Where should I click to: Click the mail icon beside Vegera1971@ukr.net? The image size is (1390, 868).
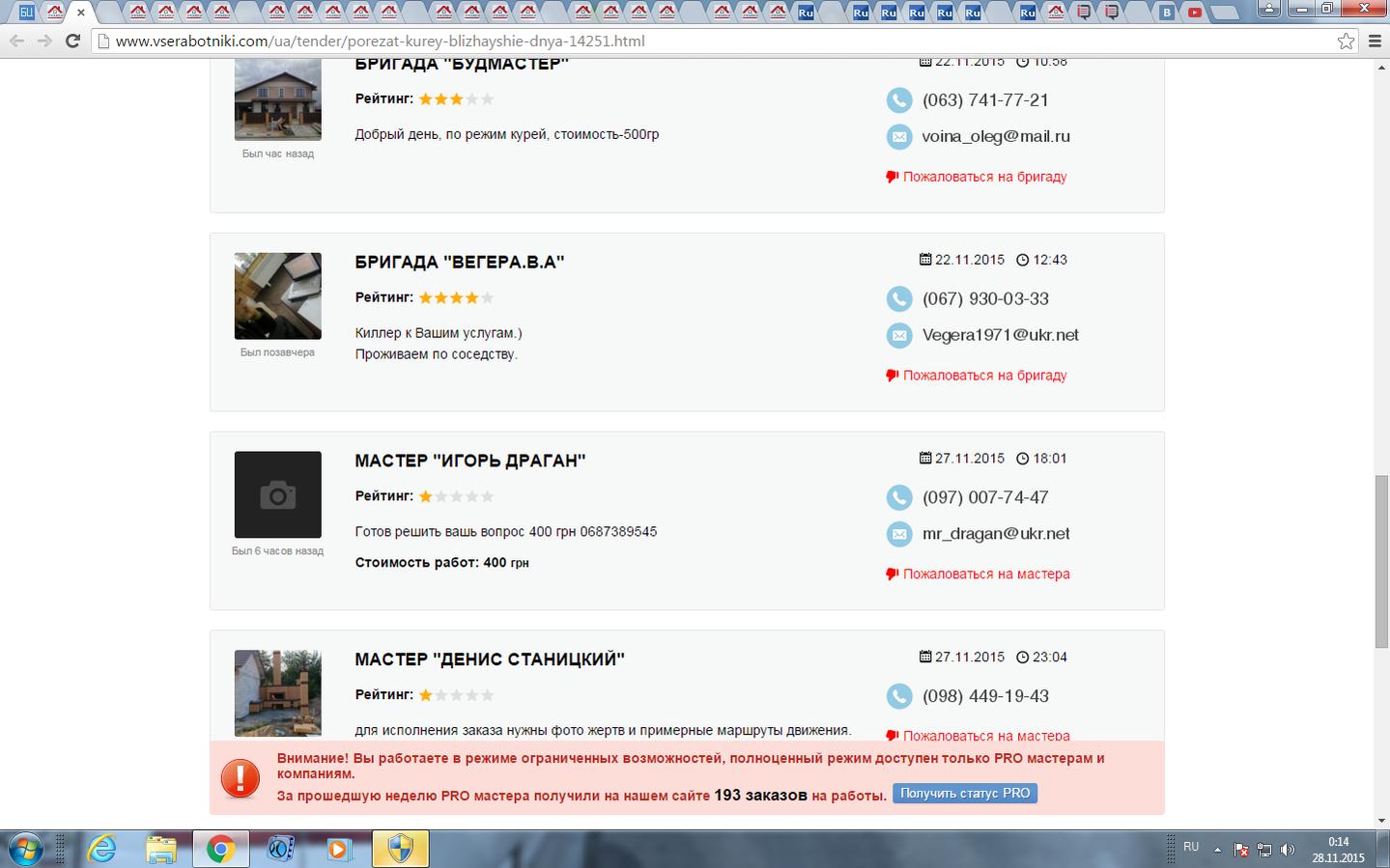tap(899, 336)
